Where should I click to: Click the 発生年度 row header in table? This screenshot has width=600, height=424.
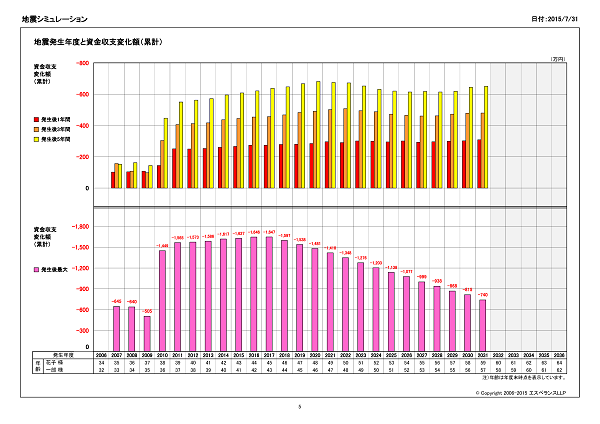pos(64,354)
